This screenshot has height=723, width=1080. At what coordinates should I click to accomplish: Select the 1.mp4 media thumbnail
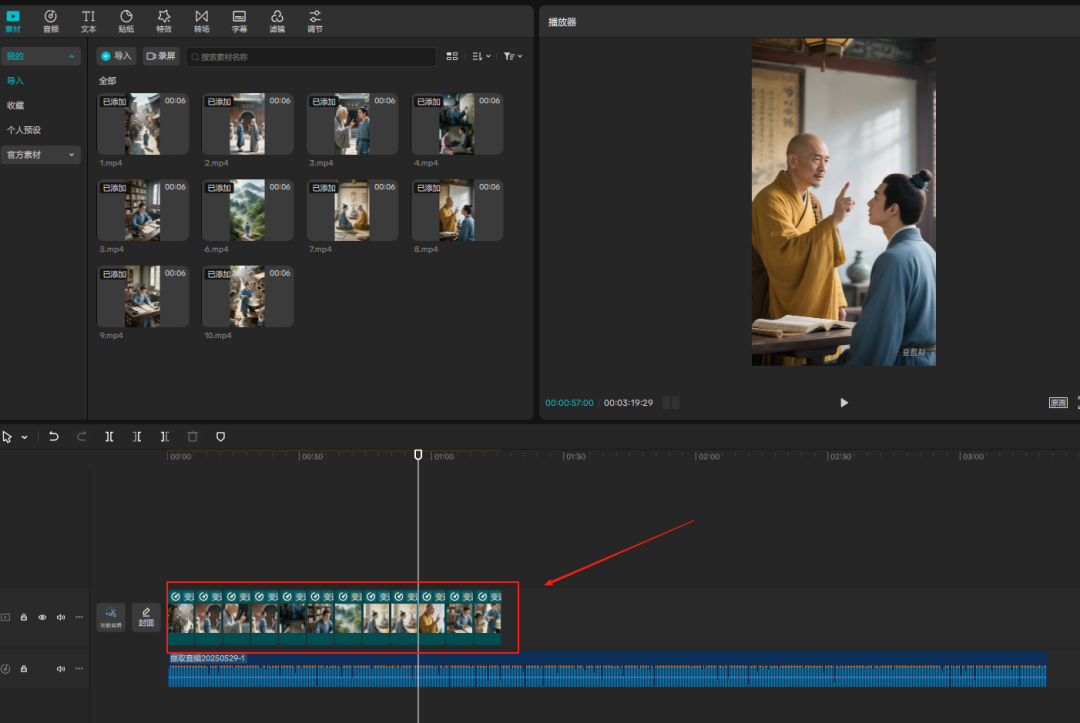(x=143, y=124)
